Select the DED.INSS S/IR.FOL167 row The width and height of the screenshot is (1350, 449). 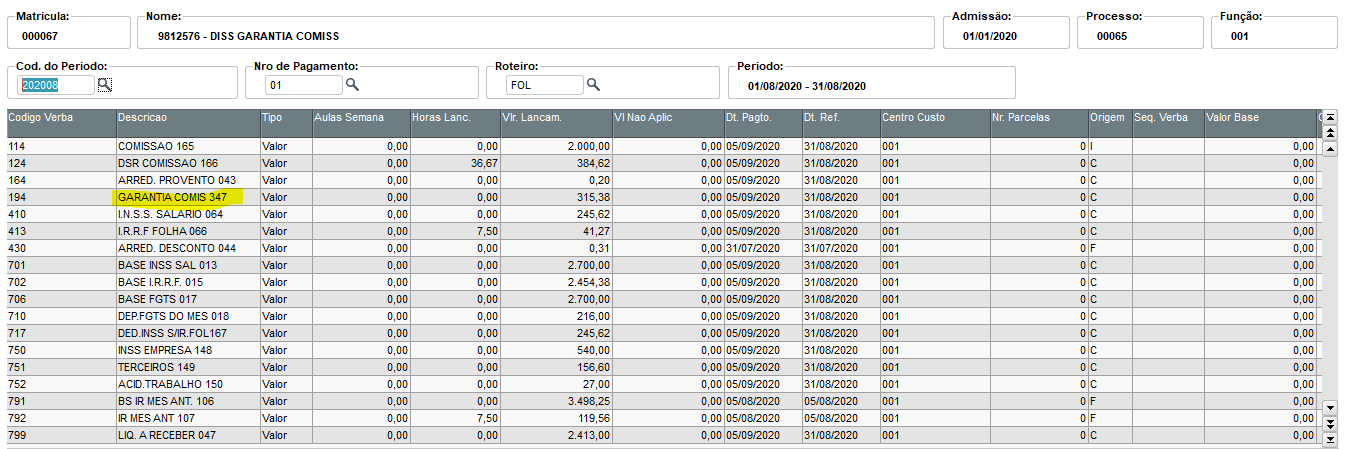tap(662, 333)
